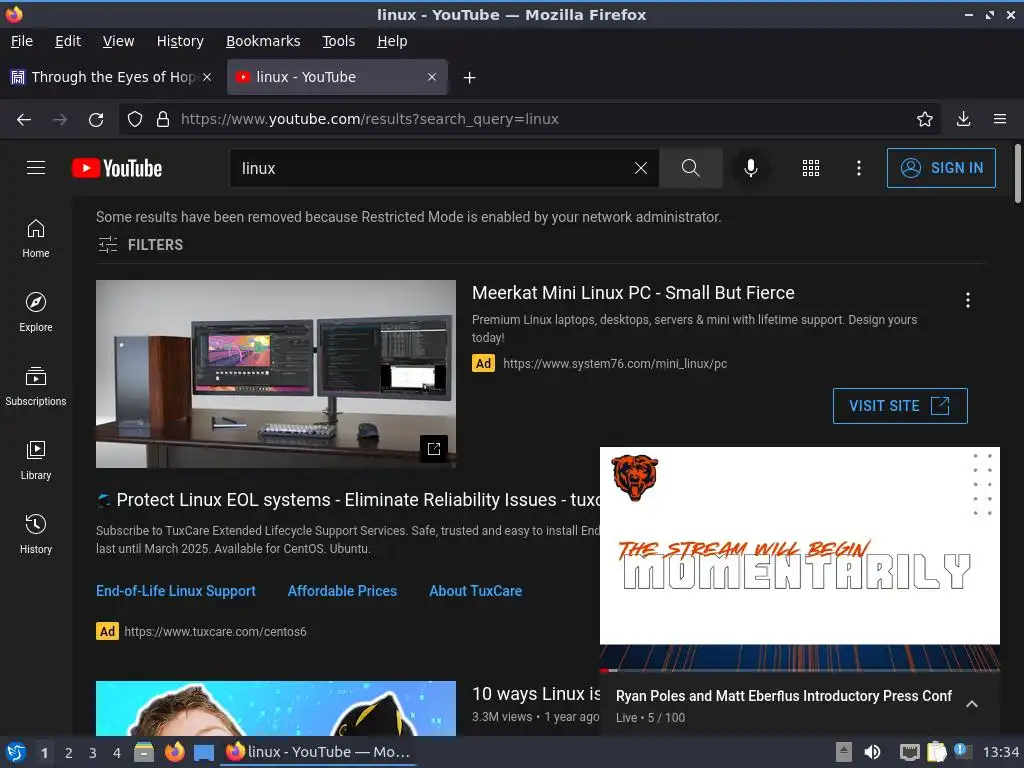Open 10 ways Linux video thumbnail
Screen dimensions: 1024x768
[276, 709]
